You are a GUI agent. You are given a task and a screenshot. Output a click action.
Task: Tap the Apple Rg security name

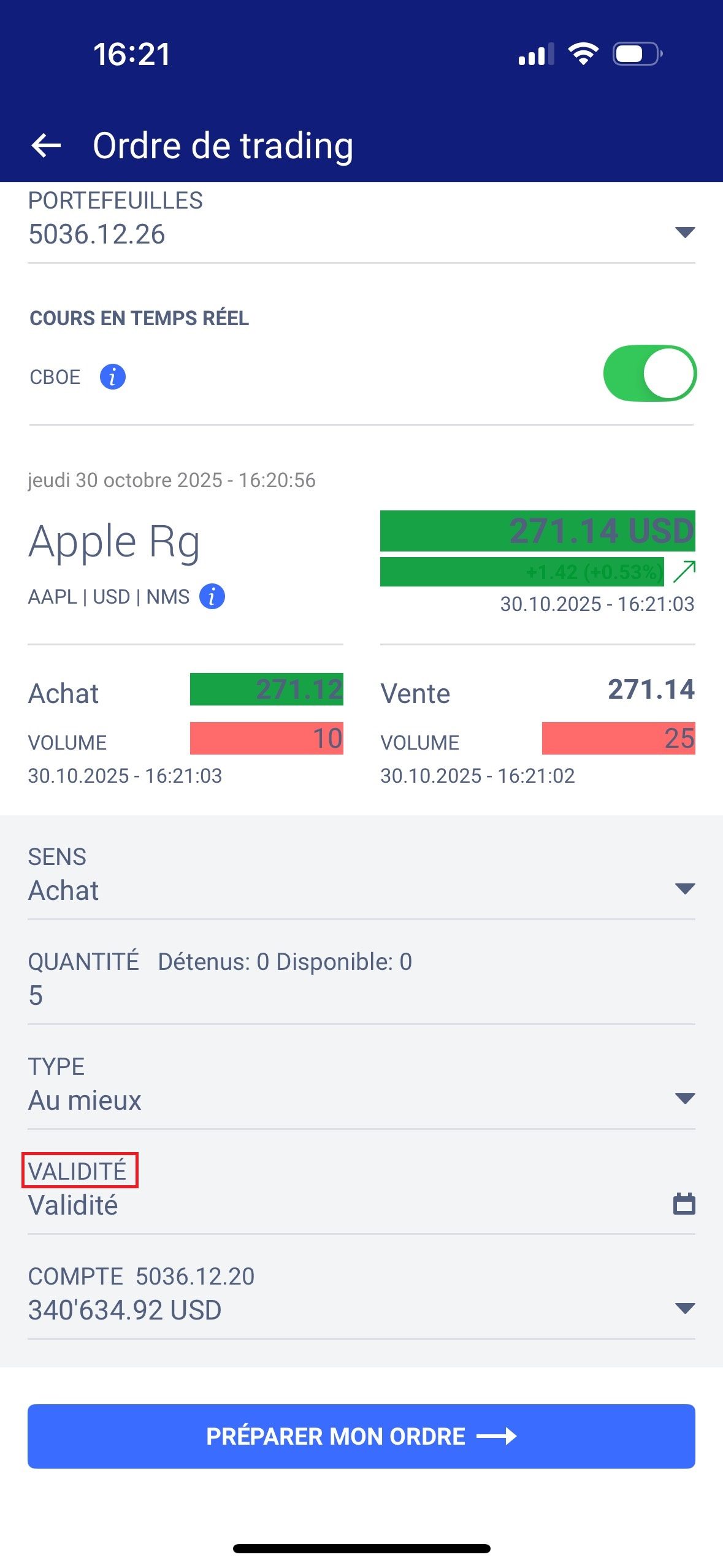[114, 542]
